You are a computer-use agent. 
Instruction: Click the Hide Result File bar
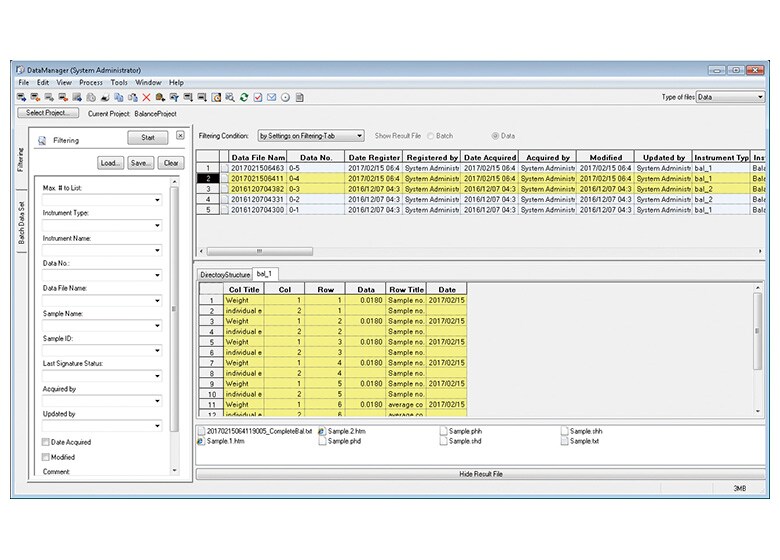481,474
